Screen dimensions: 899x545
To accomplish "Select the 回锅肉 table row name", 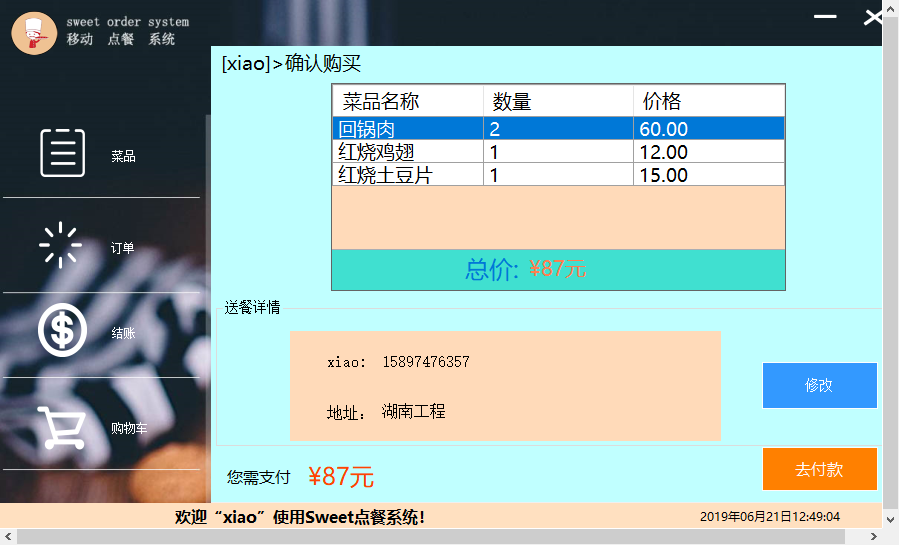I will pyautogui.click(x=408, y=129).
